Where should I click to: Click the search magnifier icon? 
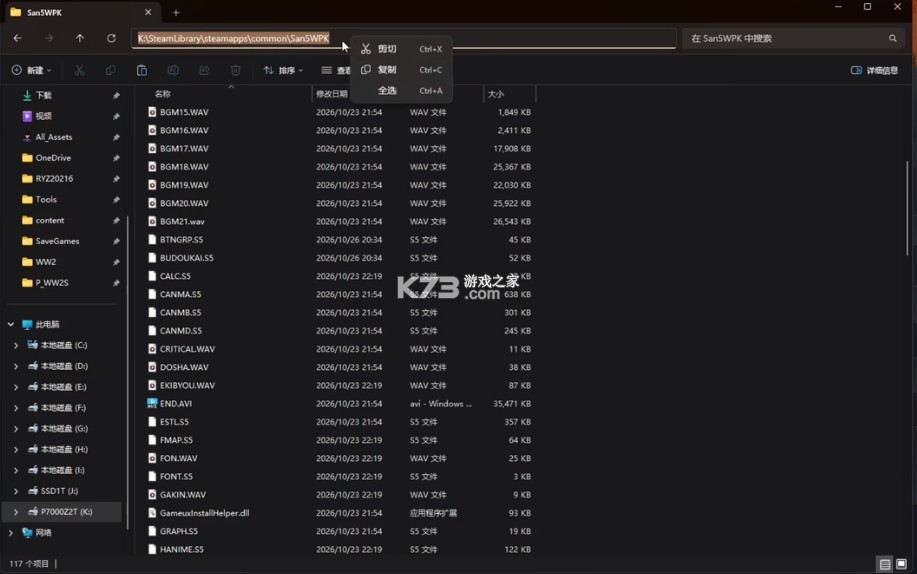(892, 38)
